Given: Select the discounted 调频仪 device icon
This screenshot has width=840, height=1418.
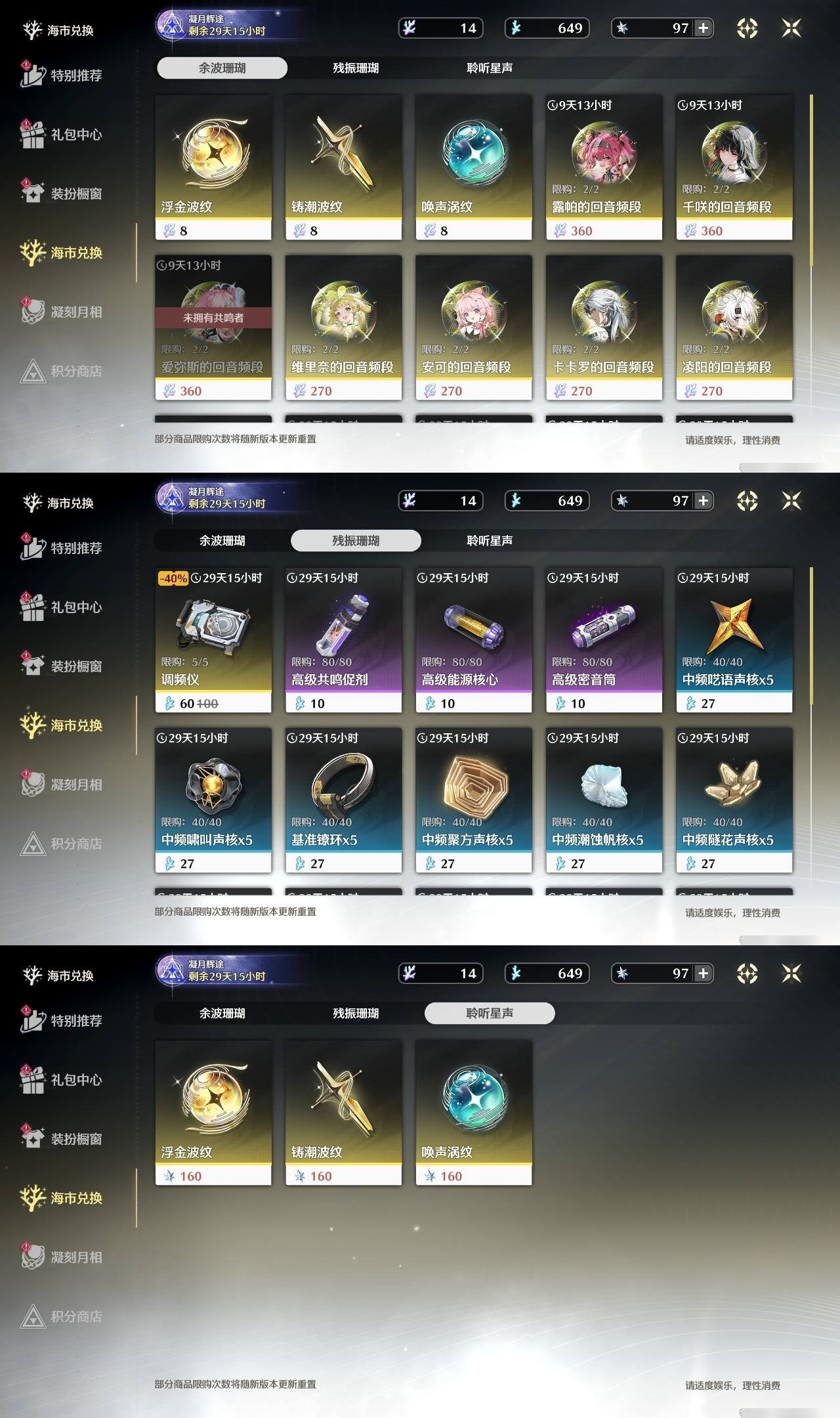Looking at the screenshot, I should [x=213, y=624].
